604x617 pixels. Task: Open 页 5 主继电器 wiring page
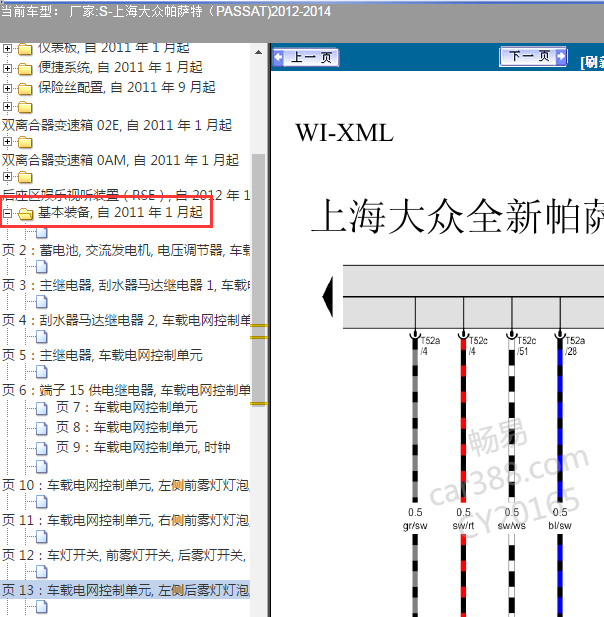pos(102,355)
